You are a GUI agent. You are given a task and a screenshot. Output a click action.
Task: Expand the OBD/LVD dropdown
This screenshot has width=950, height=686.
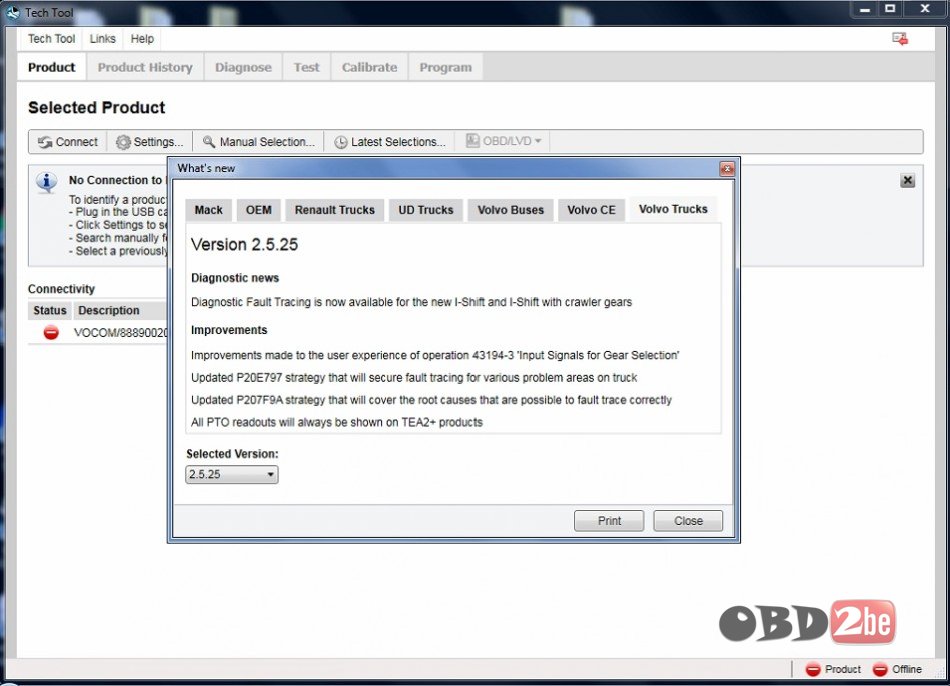click(x=503, y=141)
